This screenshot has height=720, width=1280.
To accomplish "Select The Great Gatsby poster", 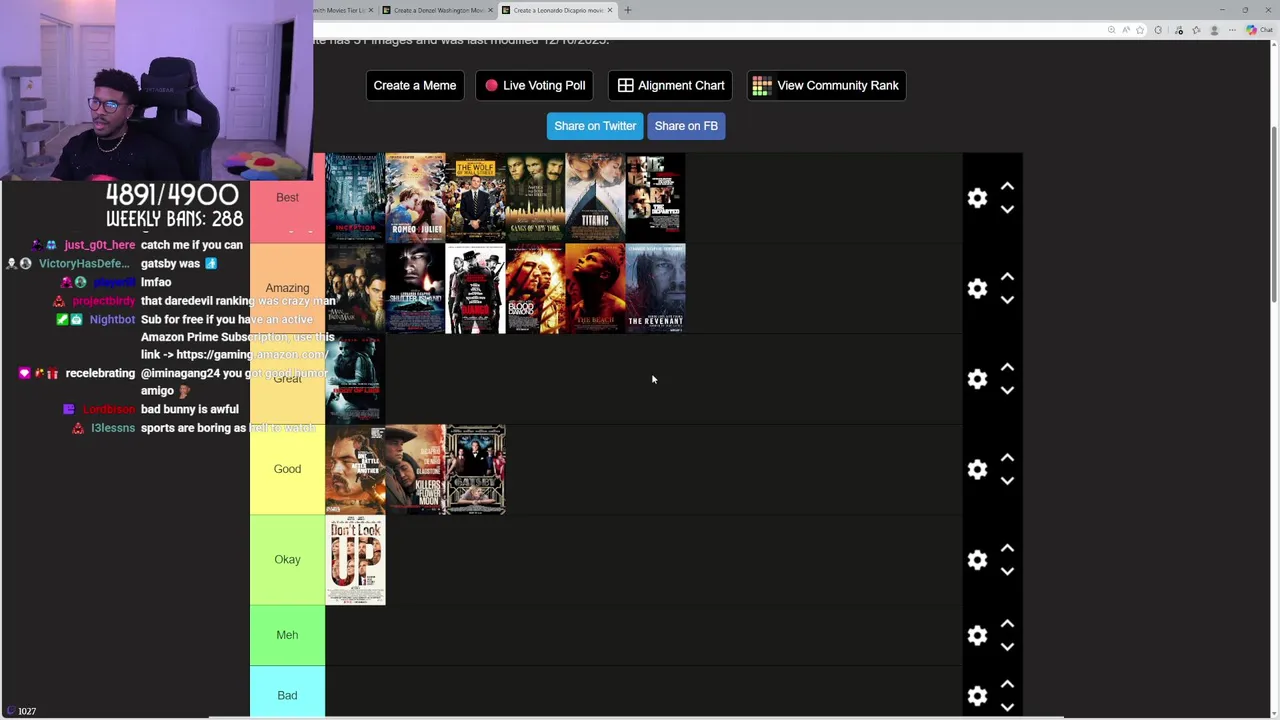I will point(475,469).
